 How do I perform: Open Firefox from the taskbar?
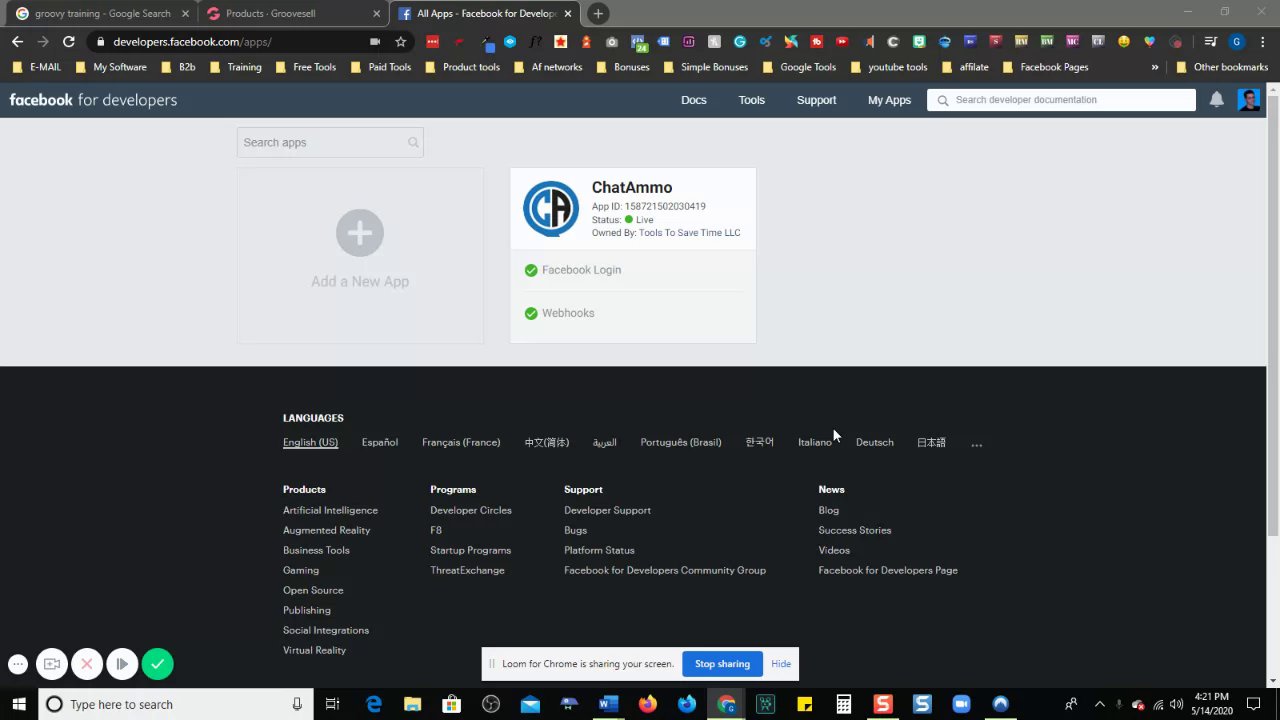coord(647,704)
